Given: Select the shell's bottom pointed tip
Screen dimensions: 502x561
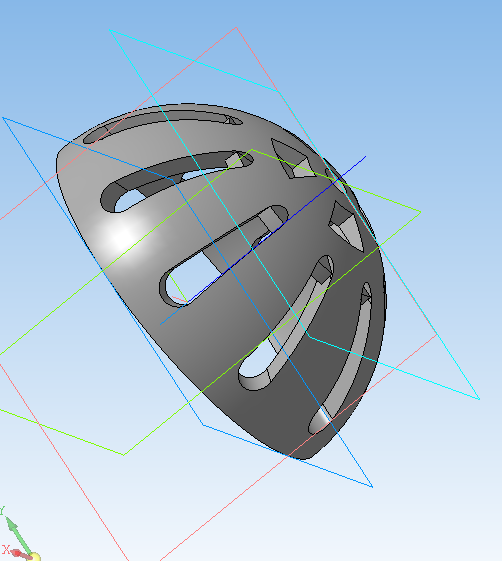Looking at the screenshot, I should tap(304, 455).
